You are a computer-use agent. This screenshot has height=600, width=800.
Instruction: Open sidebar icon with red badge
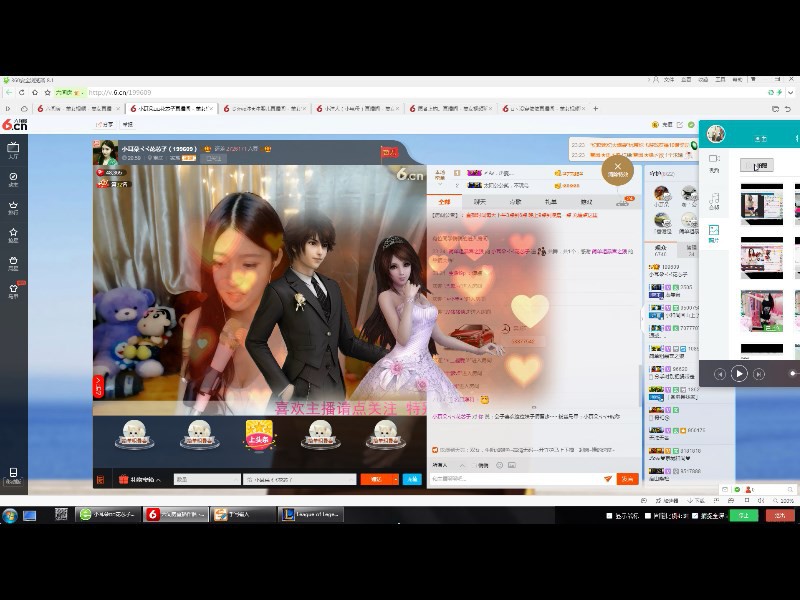click(14, 291)
